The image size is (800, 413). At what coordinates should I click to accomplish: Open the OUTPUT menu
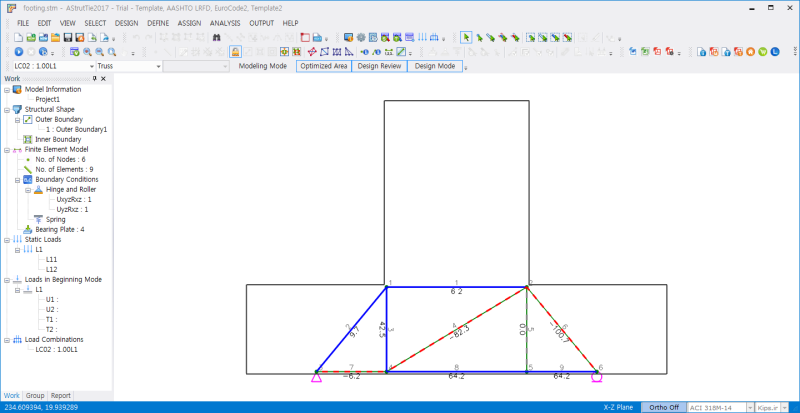(261, 23)
